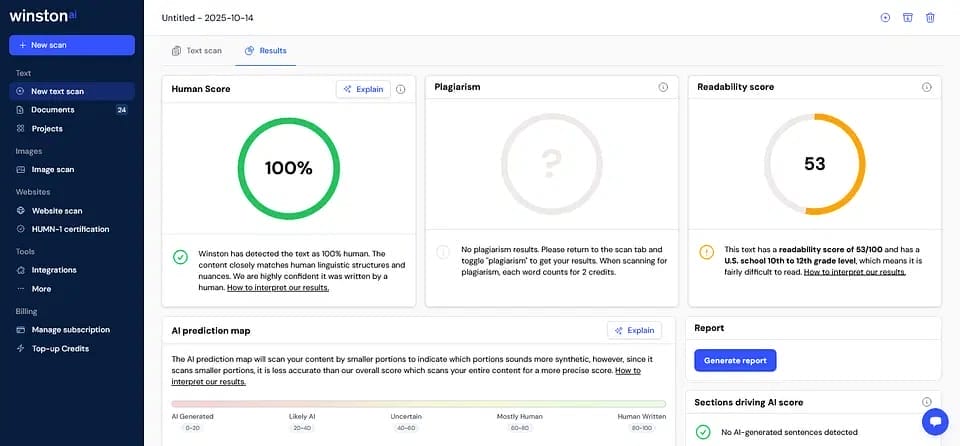Click the Human Score info icon
The image size is (960, 446).
tap(401, 89)
